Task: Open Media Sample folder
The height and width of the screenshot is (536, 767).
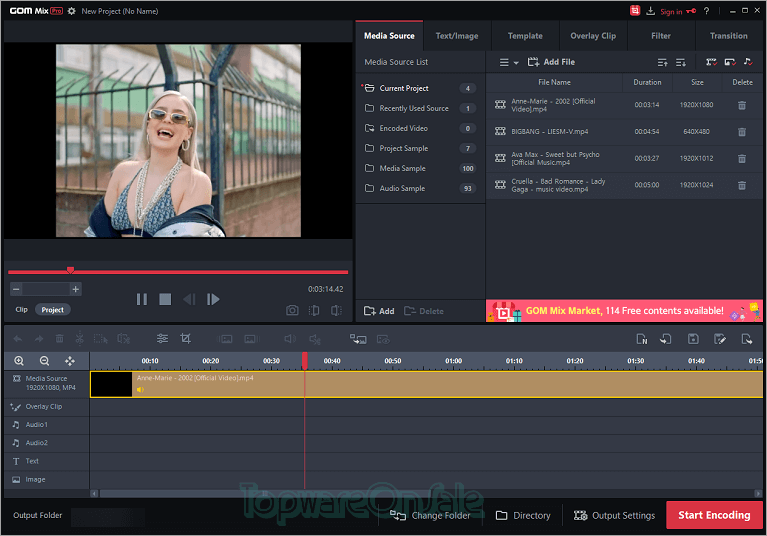Action: [x=421, y=168]
